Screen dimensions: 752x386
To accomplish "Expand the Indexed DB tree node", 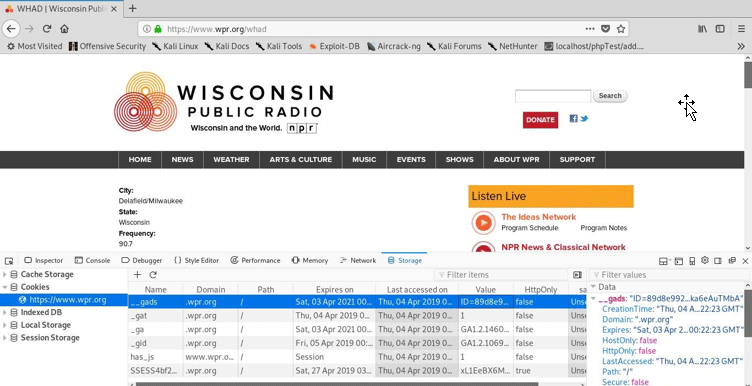I will (5, 312).
